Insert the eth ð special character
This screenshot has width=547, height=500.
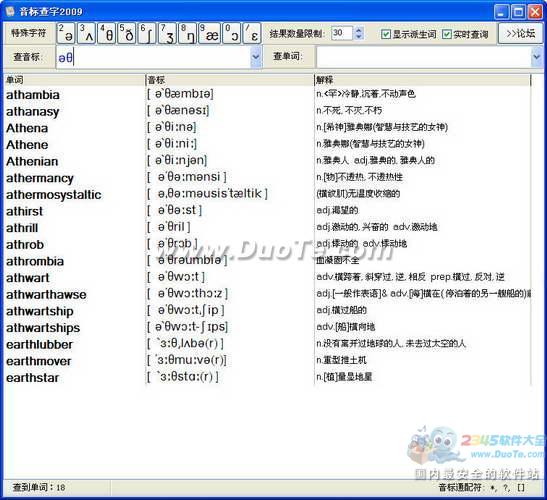(127, 33)
